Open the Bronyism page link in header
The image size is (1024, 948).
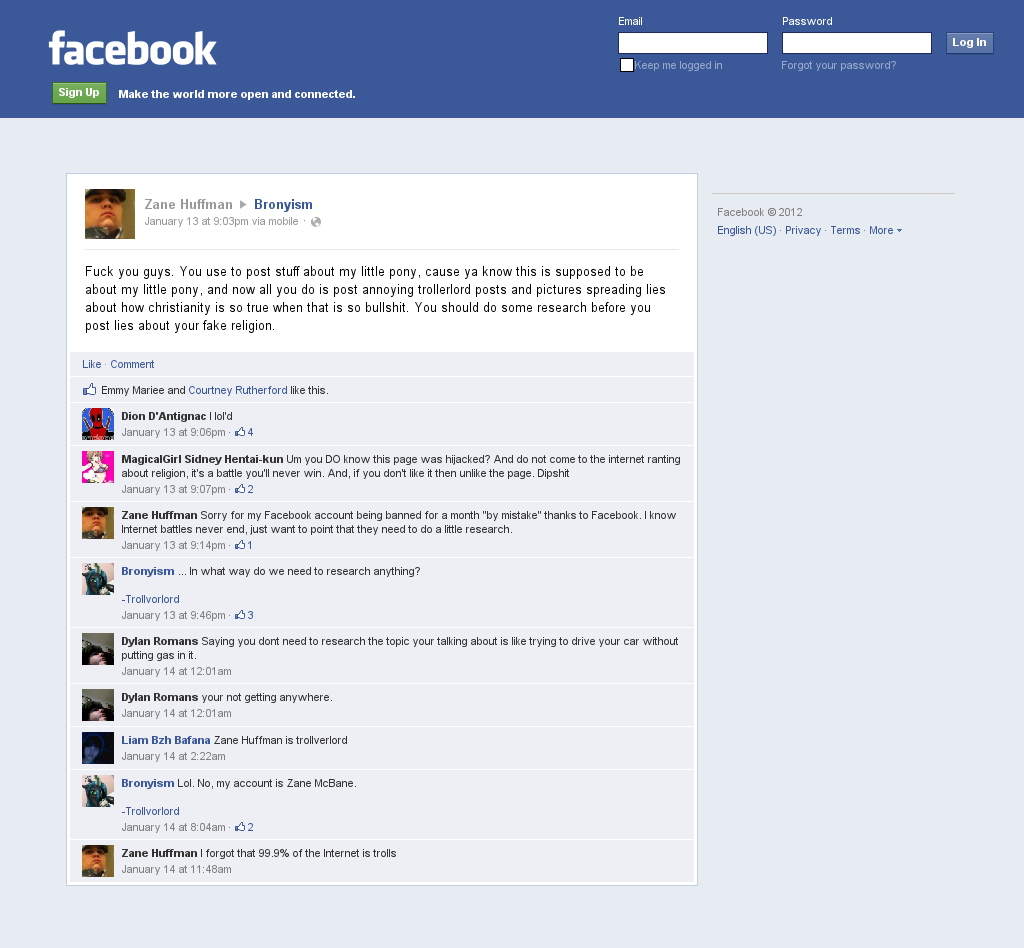point(283,204)
